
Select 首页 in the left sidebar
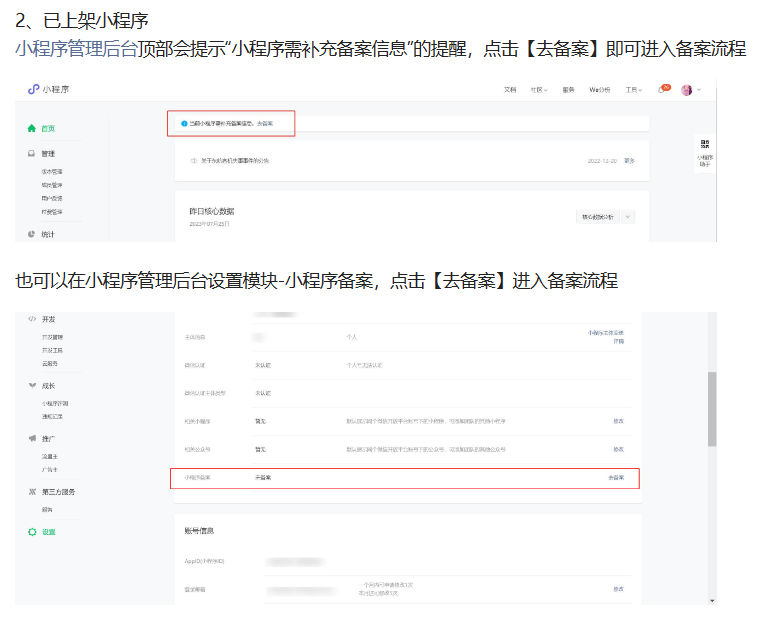coord(48,128)
